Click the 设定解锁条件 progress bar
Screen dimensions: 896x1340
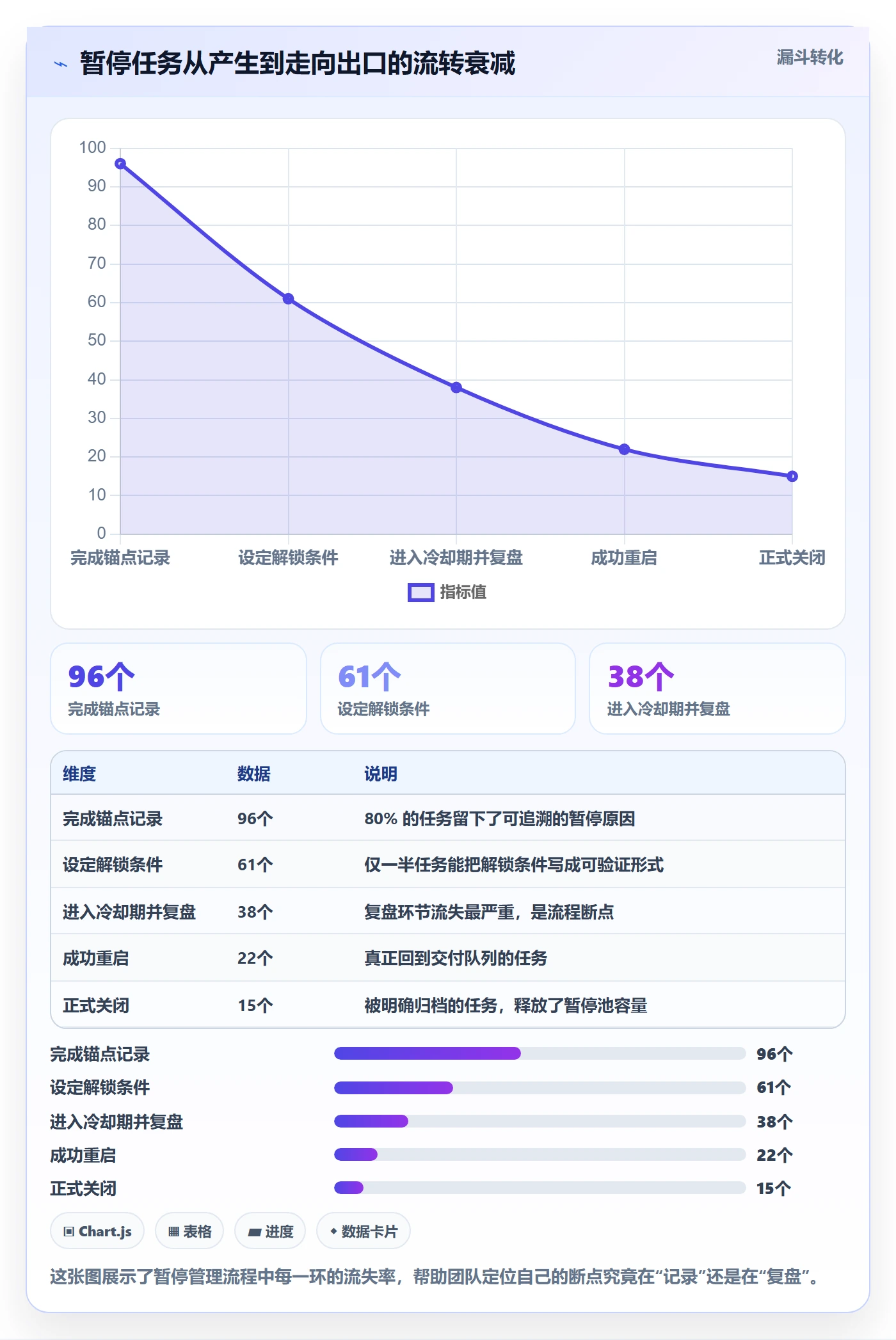click(x=540, y=1087)
